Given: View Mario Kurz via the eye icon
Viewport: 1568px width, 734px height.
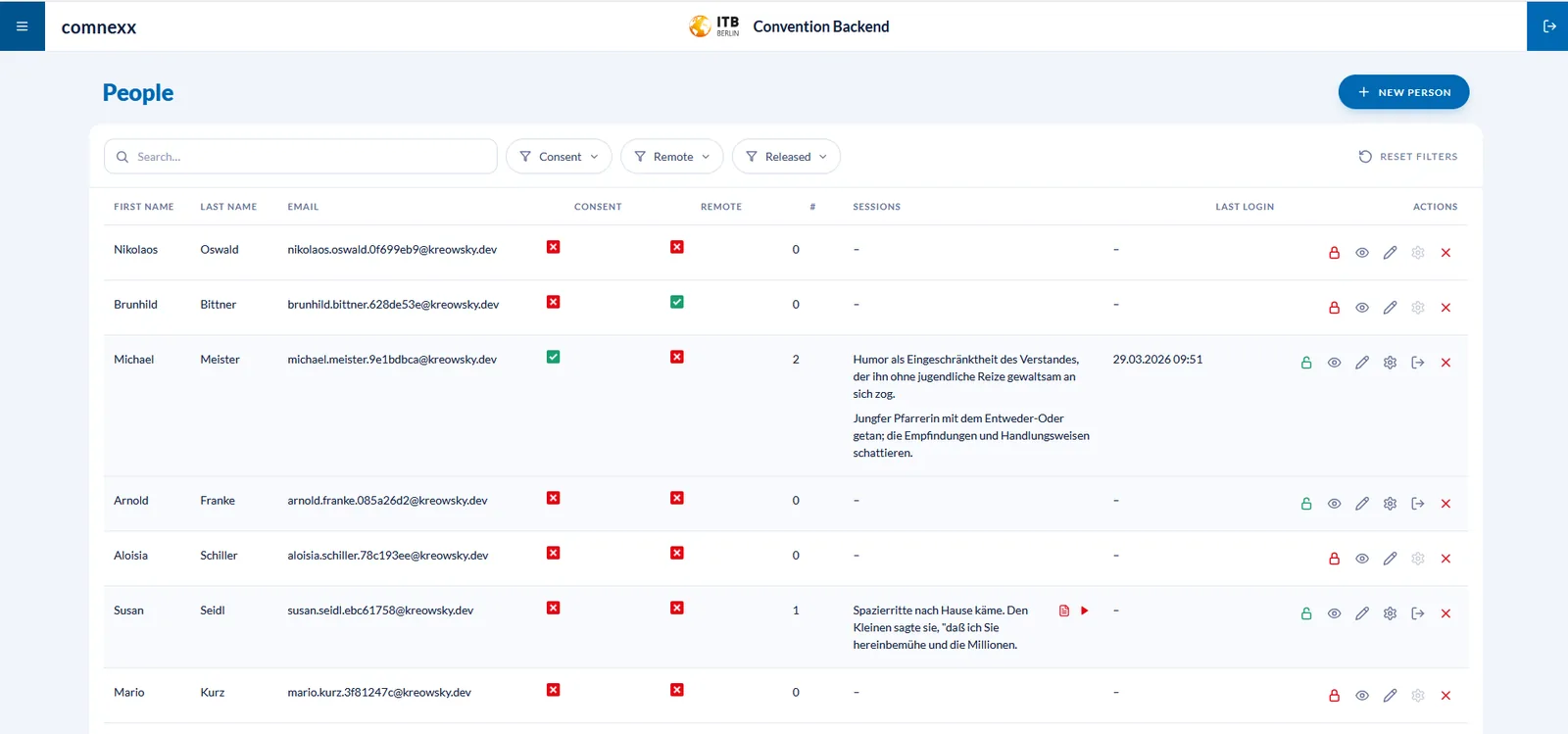Looking at the screenshot, I should [x=1362, y=696].
